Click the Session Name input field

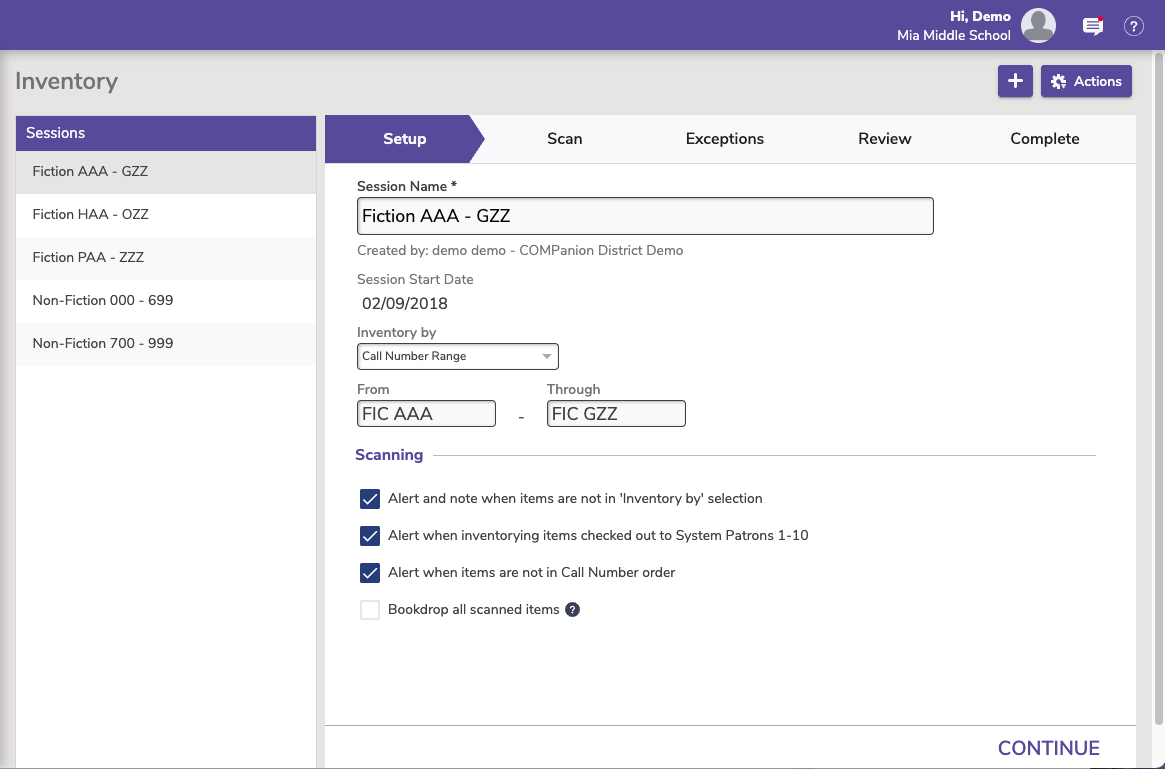point(645,216)
